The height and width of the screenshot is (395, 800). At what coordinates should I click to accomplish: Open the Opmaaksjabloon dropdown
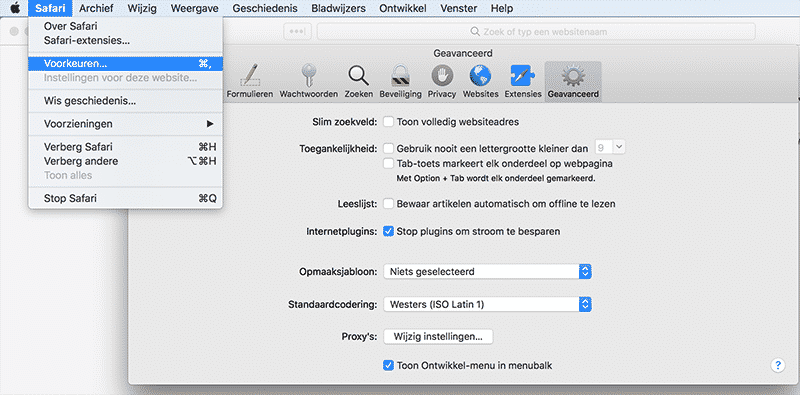(x=487, y=271)
